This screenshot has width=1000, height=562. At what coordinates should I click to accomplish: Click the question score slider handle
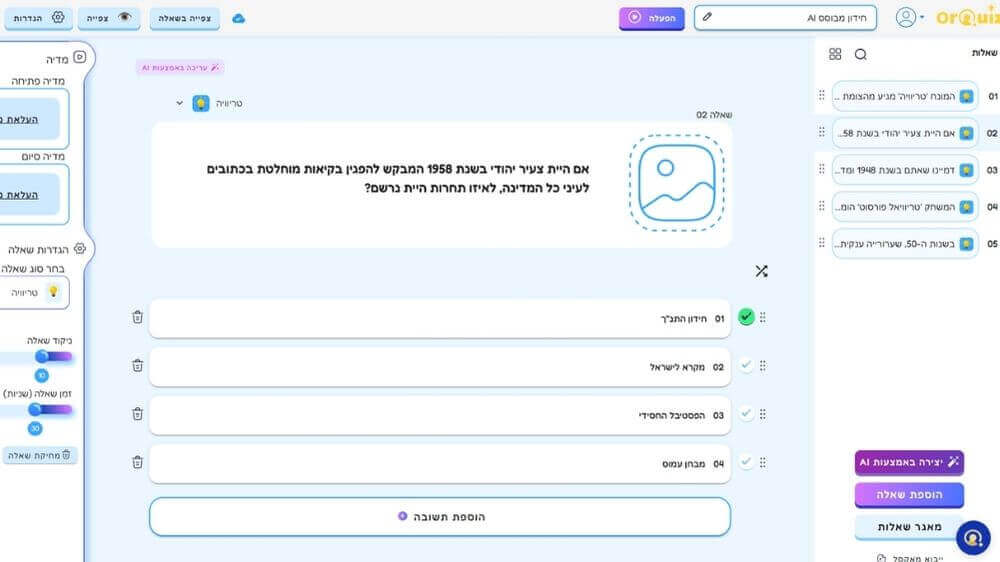(42, 356)
